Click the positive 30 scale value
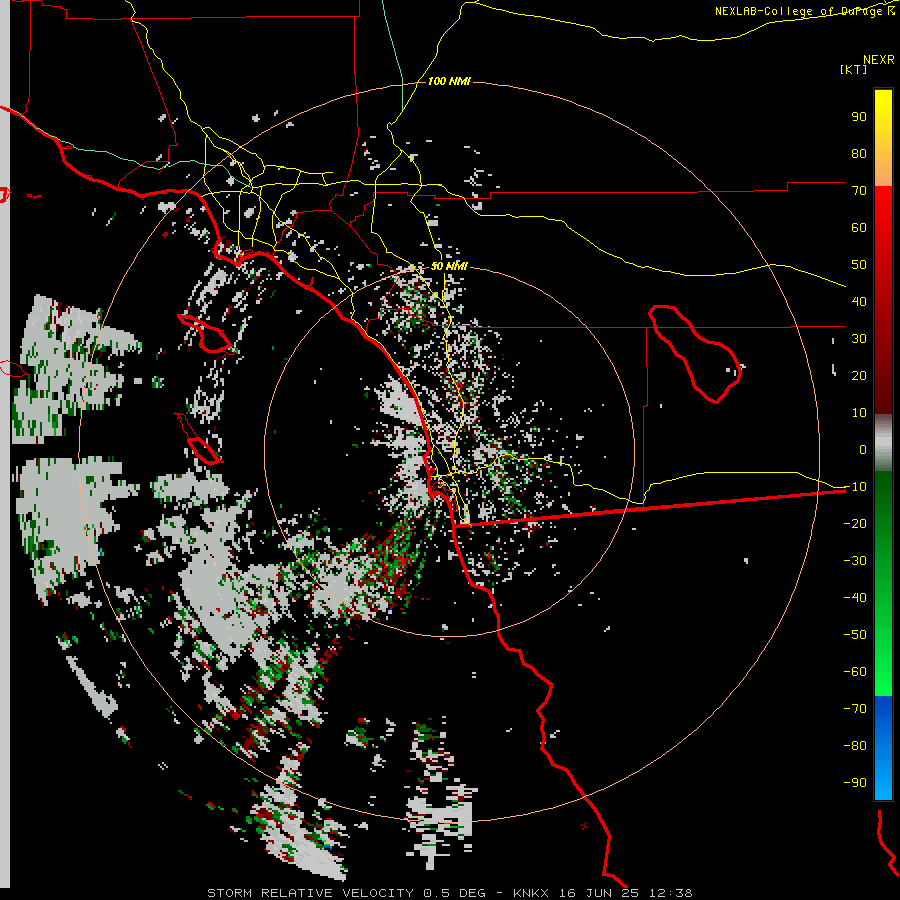 point(859,339)
